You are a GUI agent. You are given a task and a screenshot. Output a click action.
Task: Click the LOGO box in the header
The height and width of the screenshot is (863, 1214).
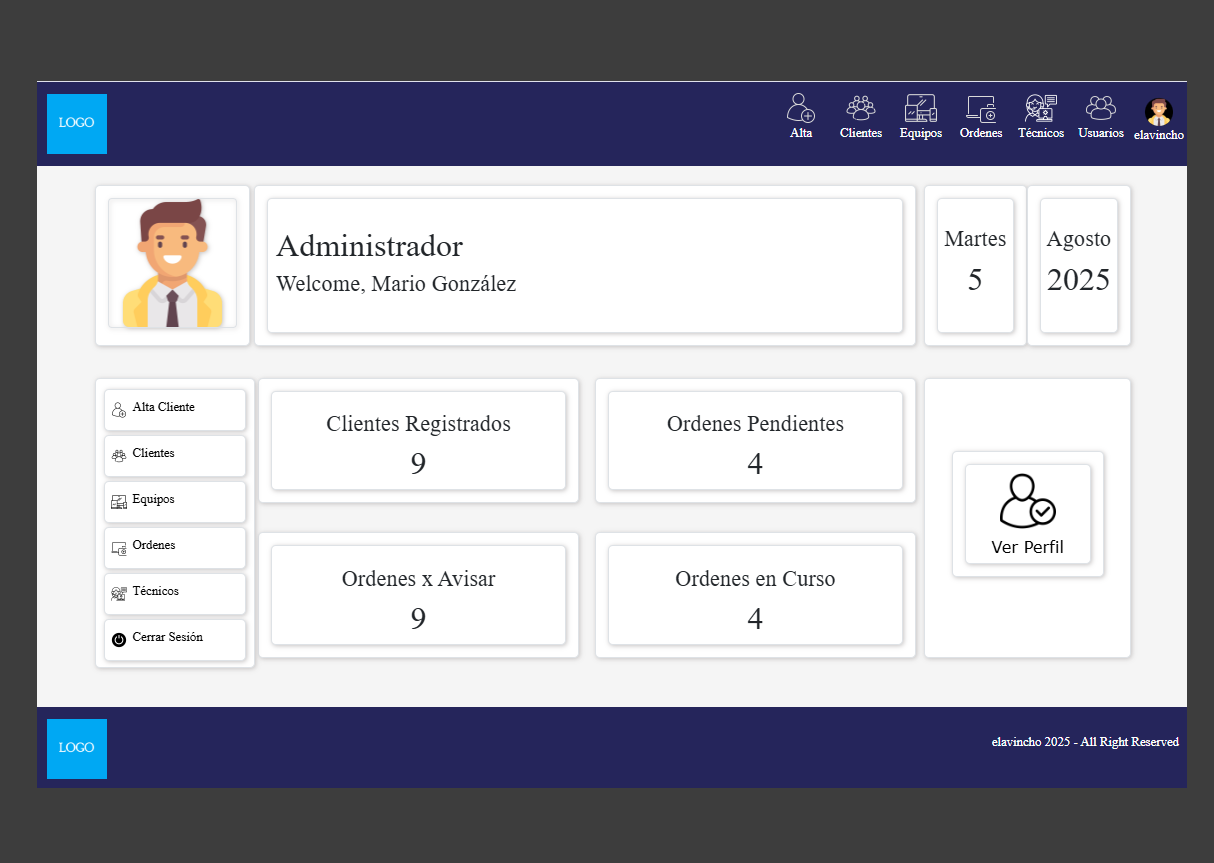click(77, 124)
